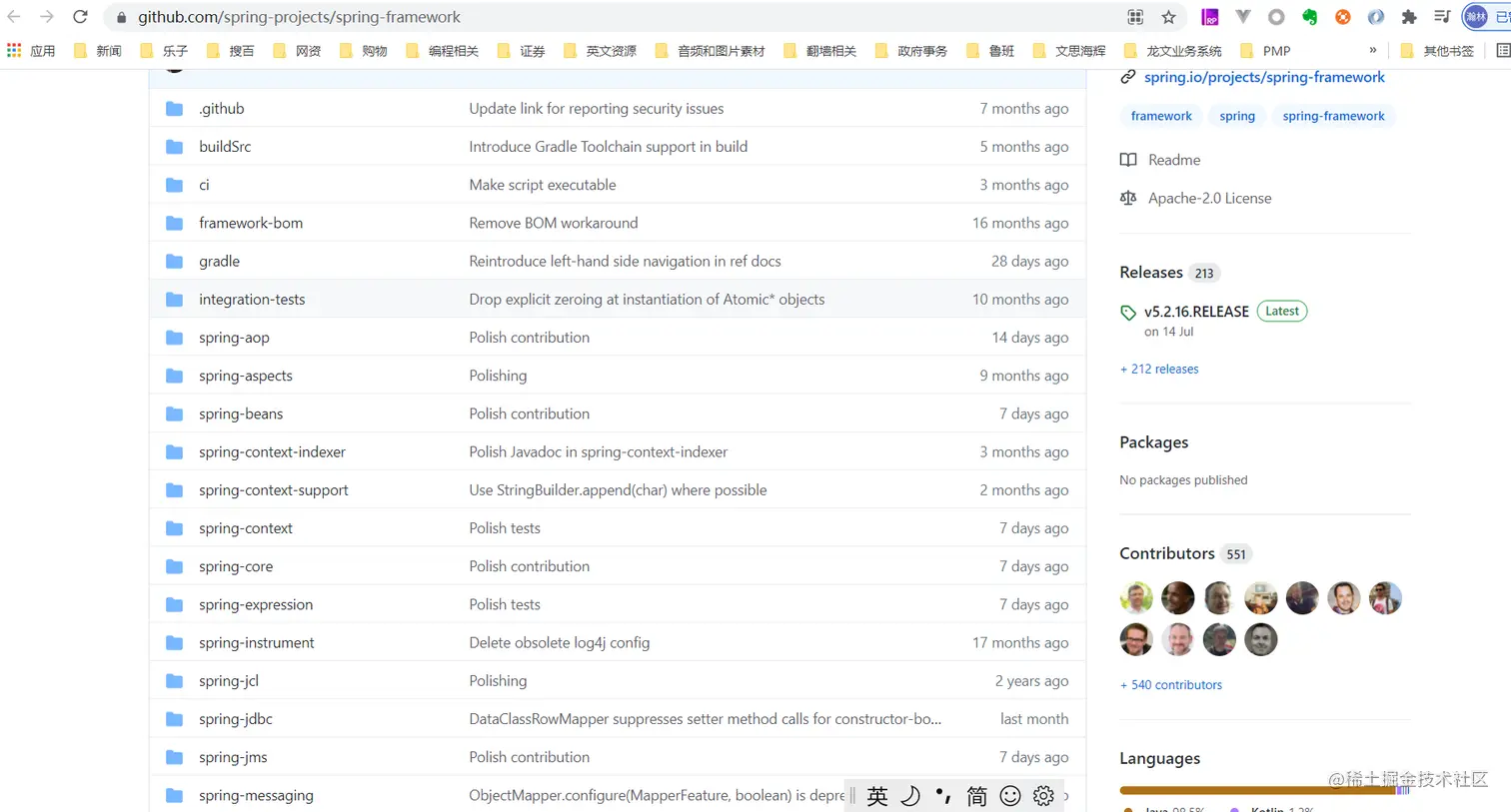This screenshot has width=1511, height=812.
Task: Toggle IME simplified Chinese 简 mode
Action: point(976,796)
